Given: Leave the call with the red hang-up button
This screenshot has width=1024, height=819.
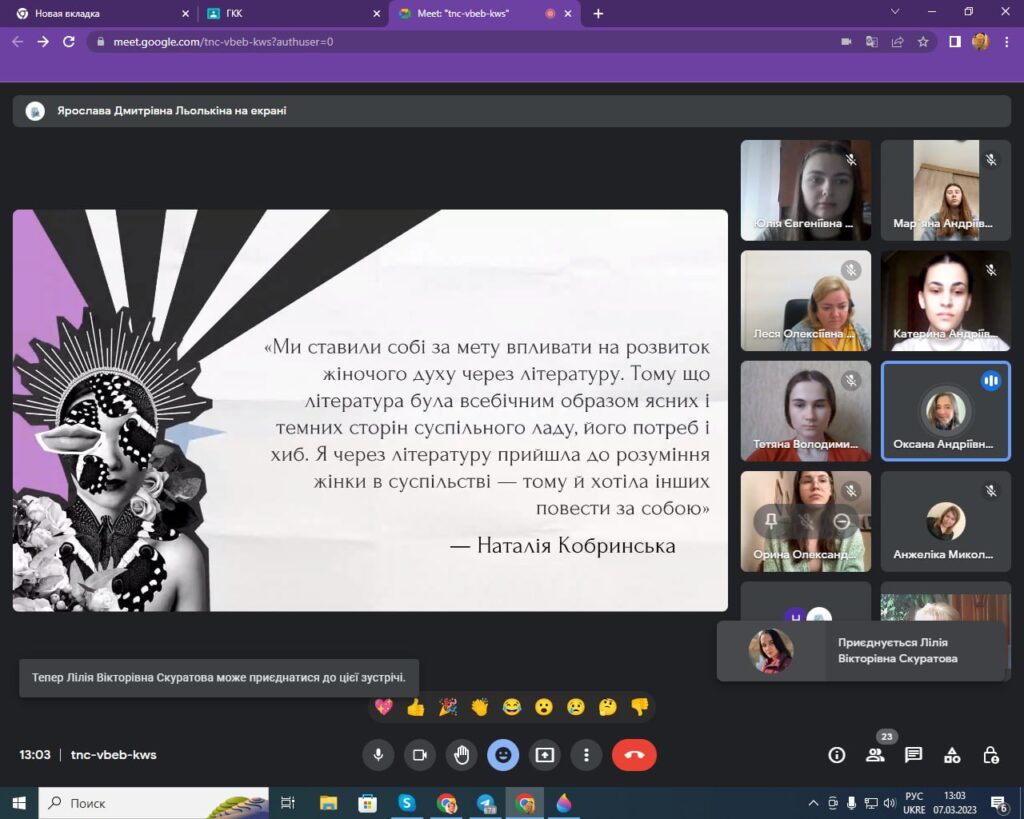Looking at the screenshot, I should click(634, 755).
